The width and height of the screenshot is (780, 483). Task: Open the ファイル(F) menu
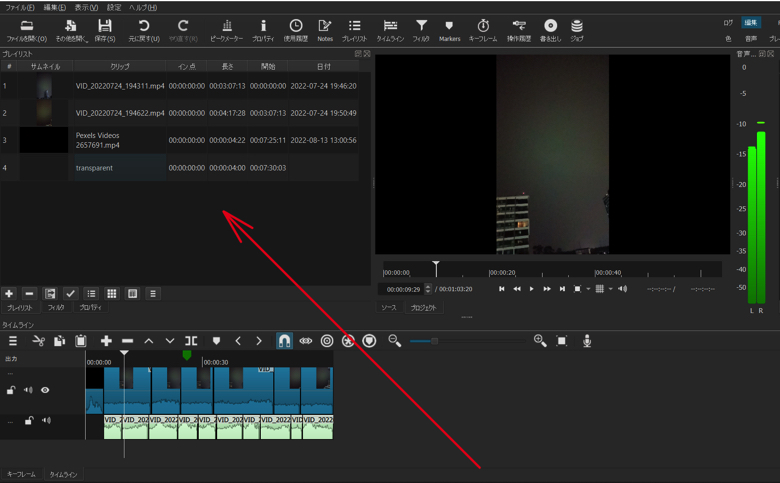pyautogui.click(x=20, y=7)
